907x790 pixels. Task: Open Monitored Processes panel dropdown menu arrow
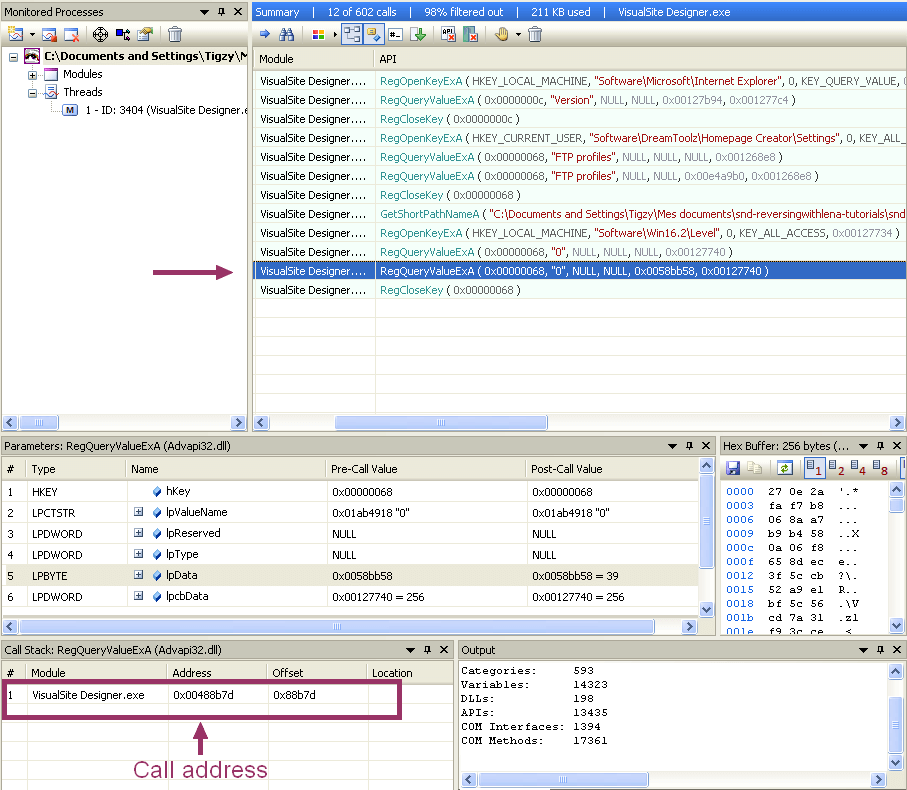[x=206, y=12]
